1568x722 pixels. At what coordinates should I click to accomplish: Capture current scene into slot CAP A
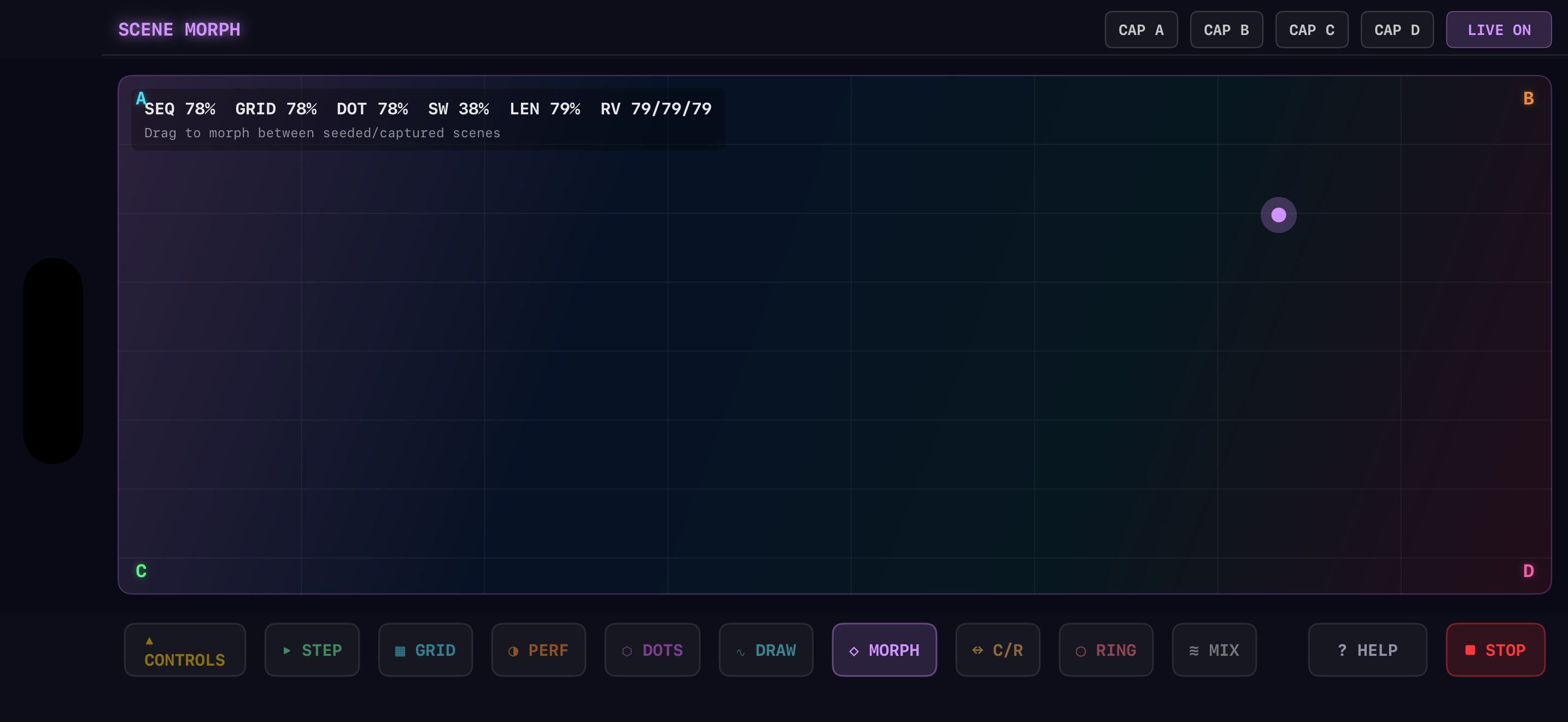tap(1142, 29)
